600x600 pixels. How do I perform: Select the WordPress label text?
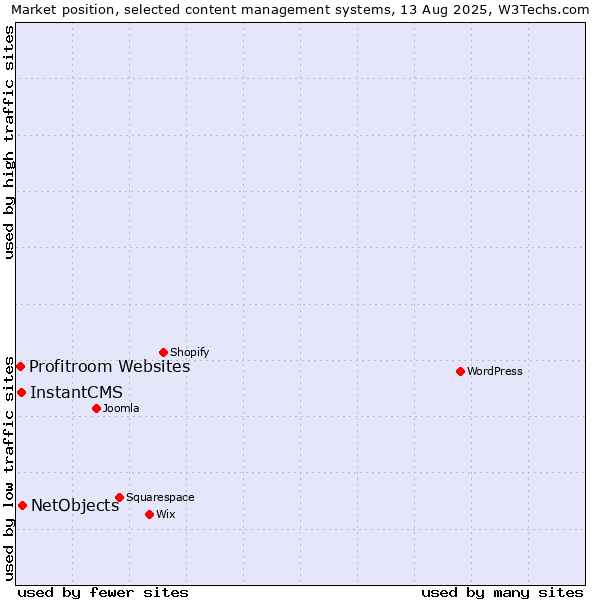pos(495,371)
